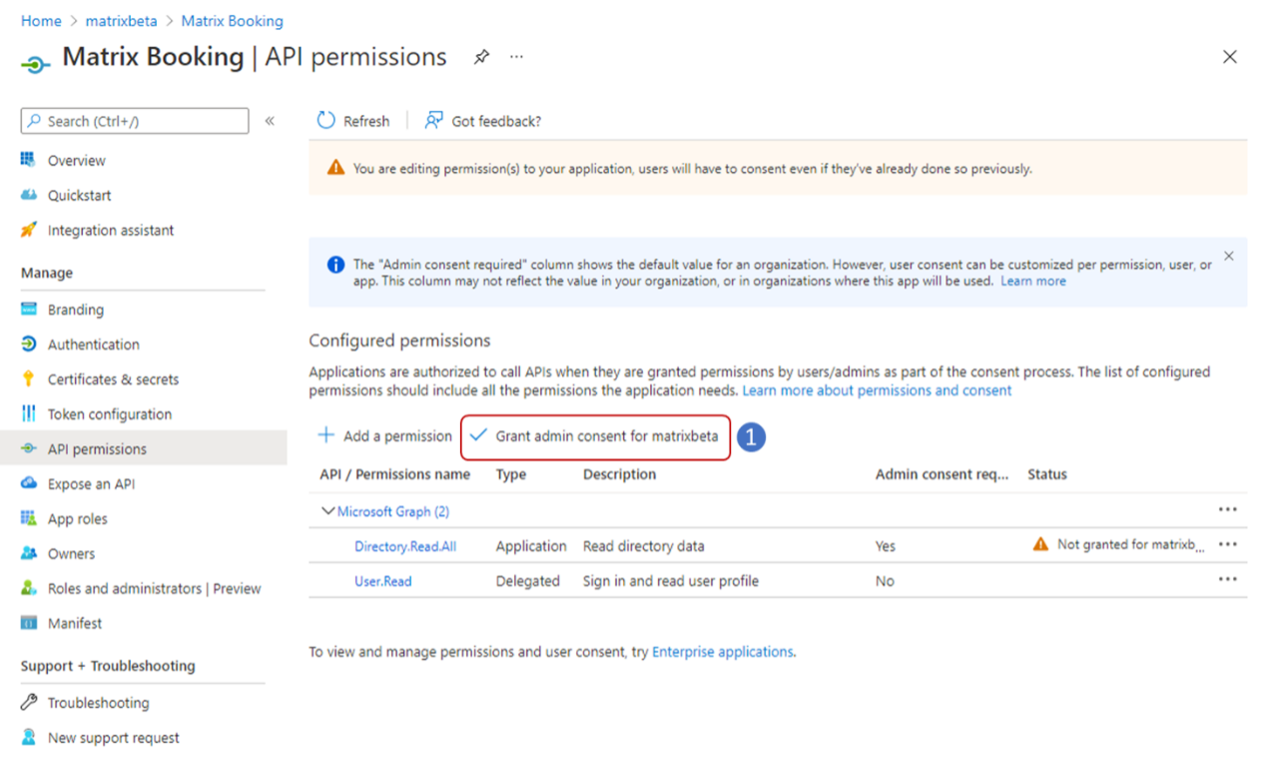The width and height of the screenshot is (1271, 760).
Task: Open the Learn more link in info banner
Action: pyautogui.click(x=1033, y=281)
